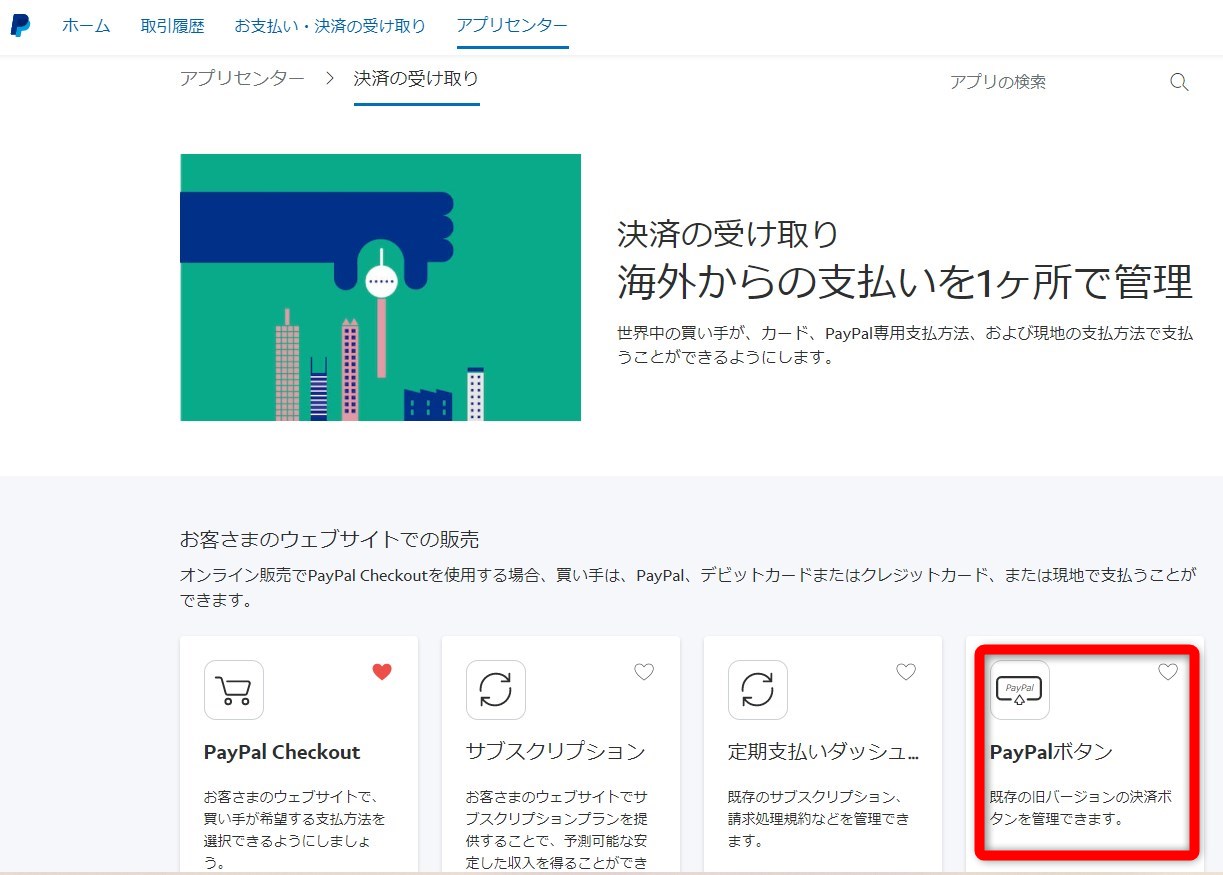Open the shopping cart icon on PayPal Checkout card
This screenshot has height=875, width=1223.
233,690
